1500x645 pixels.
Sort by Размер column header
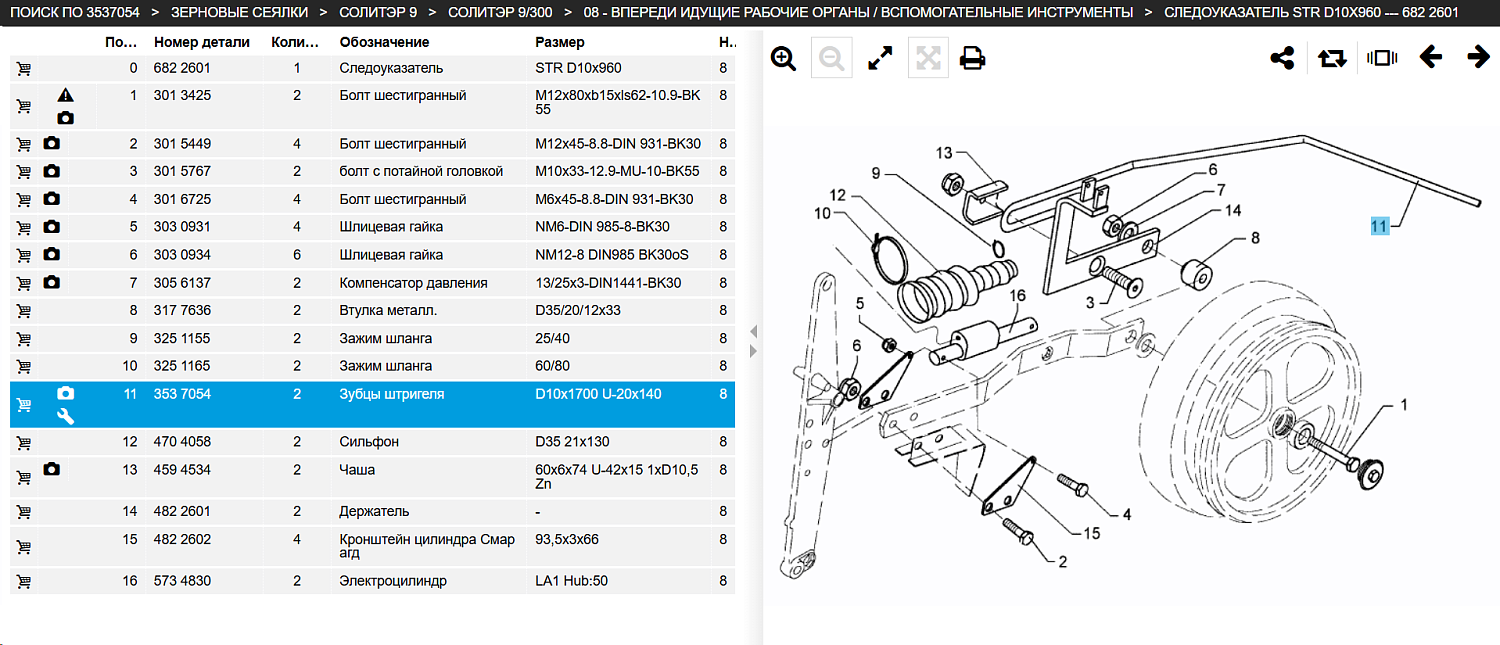coord(560,42)
